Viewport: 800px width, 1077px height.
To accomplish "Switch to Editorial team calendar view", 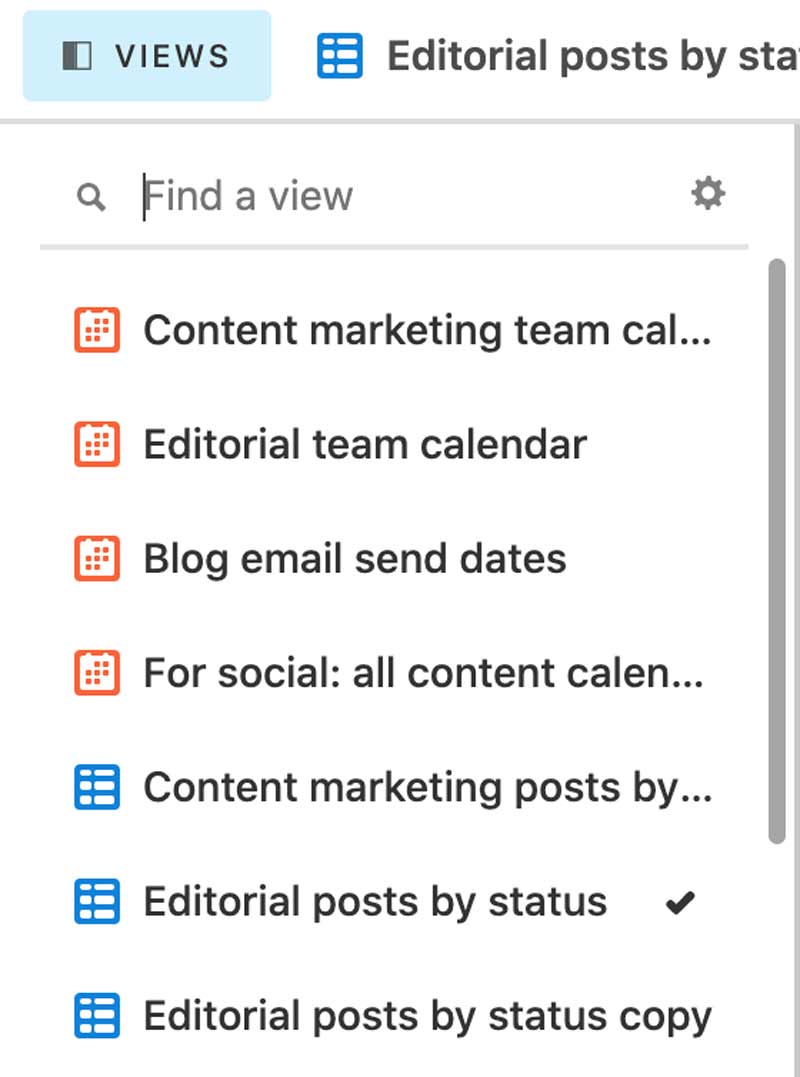I will [365, 444].
